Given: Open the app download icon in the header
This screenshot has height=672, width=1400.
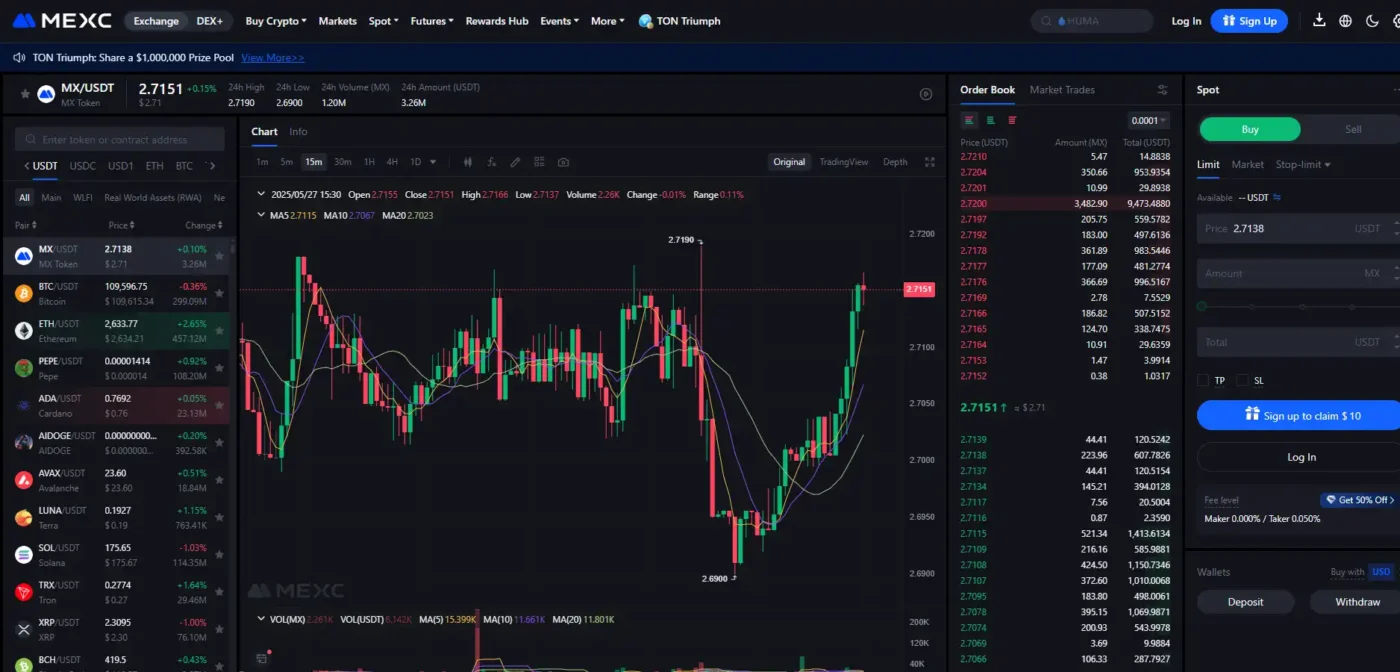Looking at the screenshot, I should pyautogui.click(x=1319, y=21).
